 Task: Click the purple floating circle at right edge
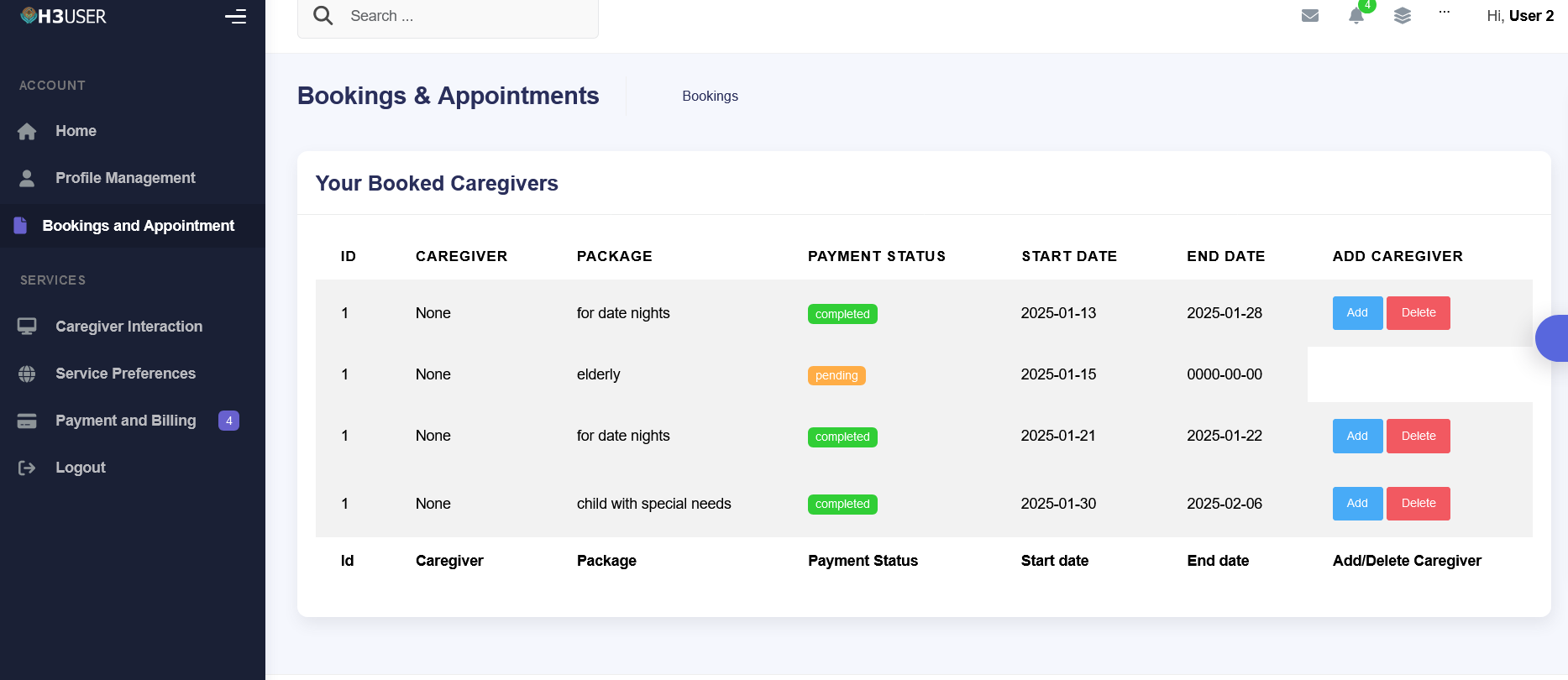pos(1554,338)
